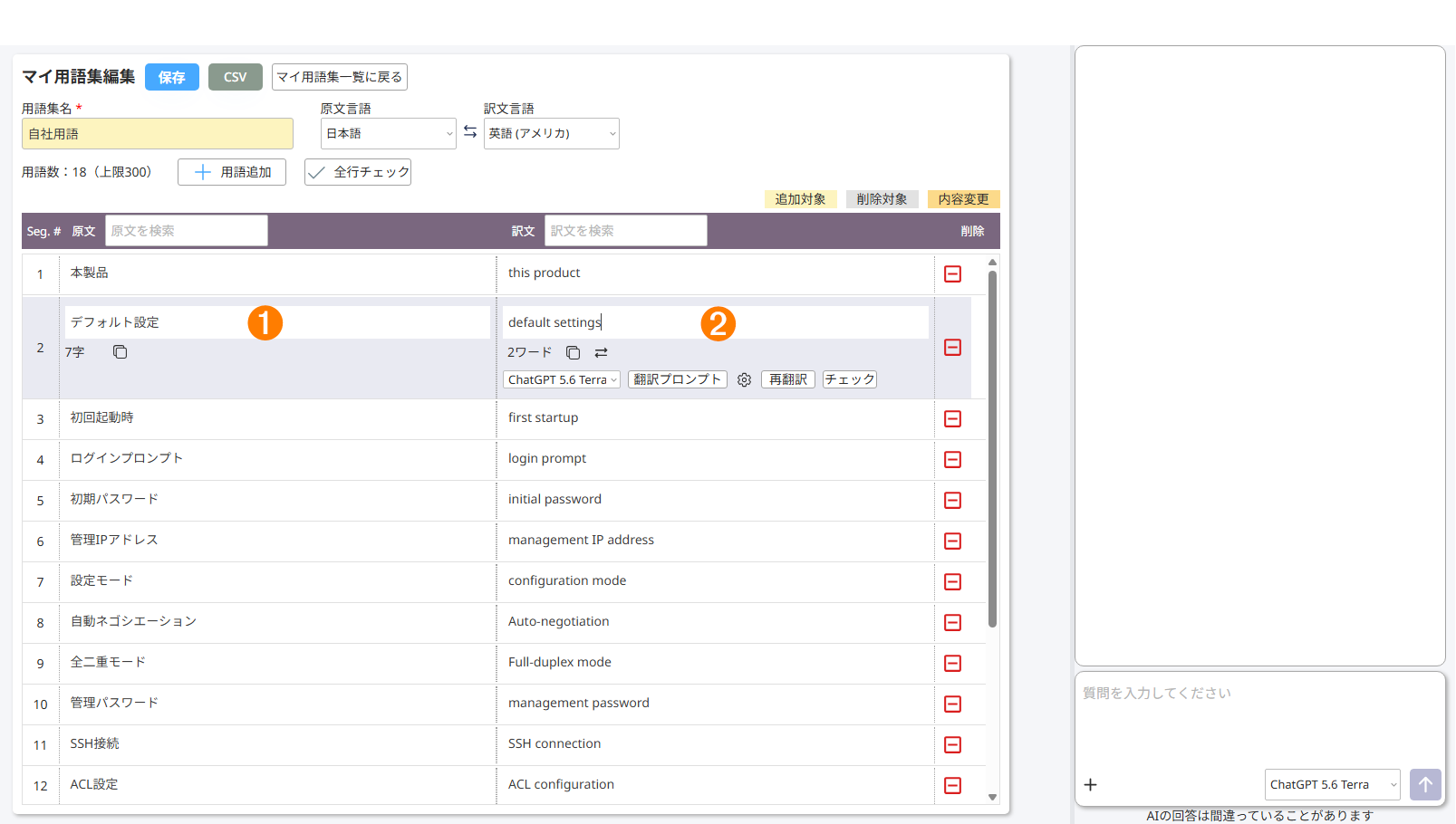Select the '自動ネゴシエーション' source cell

click(x=277, y=622)
